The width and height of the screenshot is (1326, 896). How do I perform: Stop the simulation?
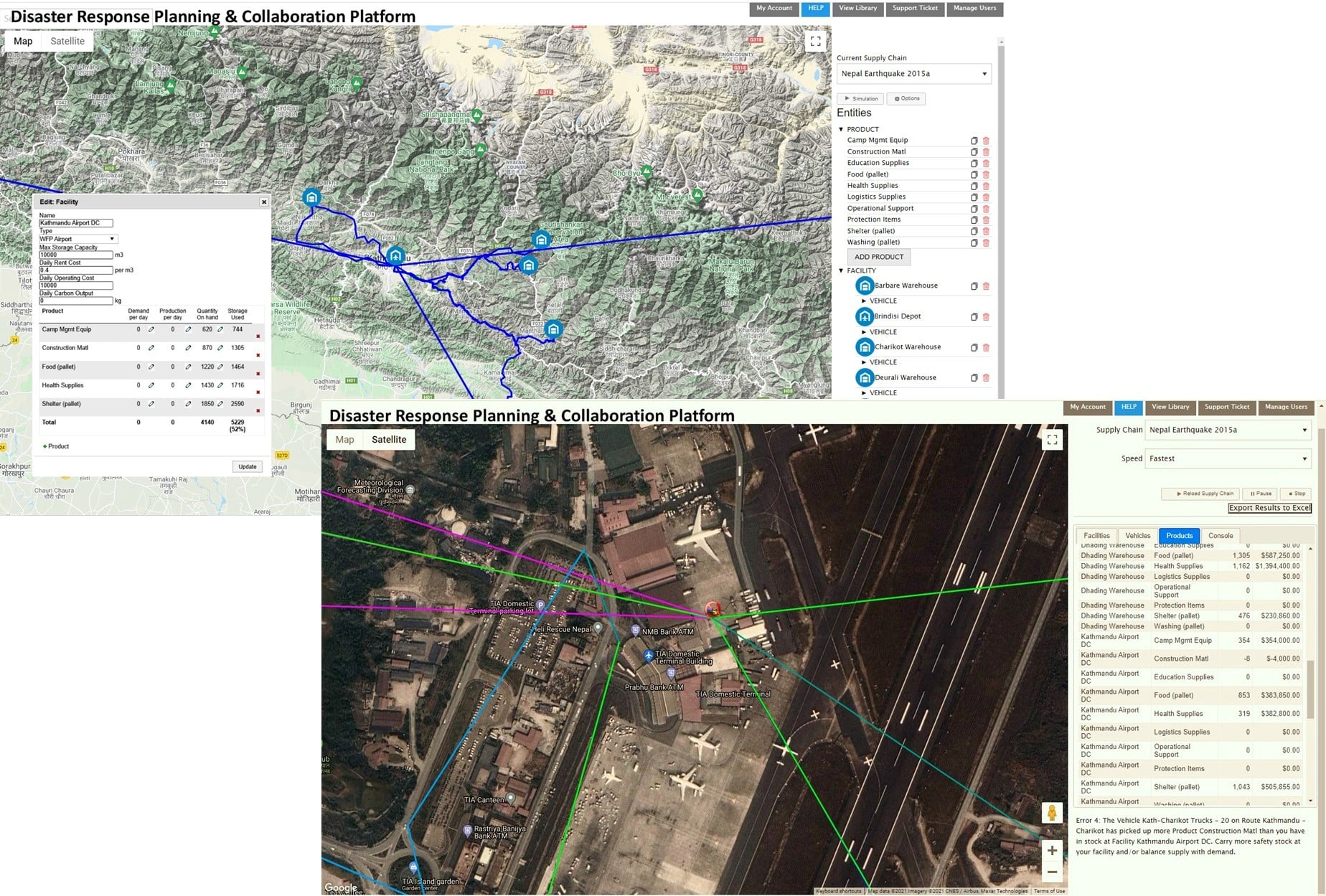tap(1297, 494)
